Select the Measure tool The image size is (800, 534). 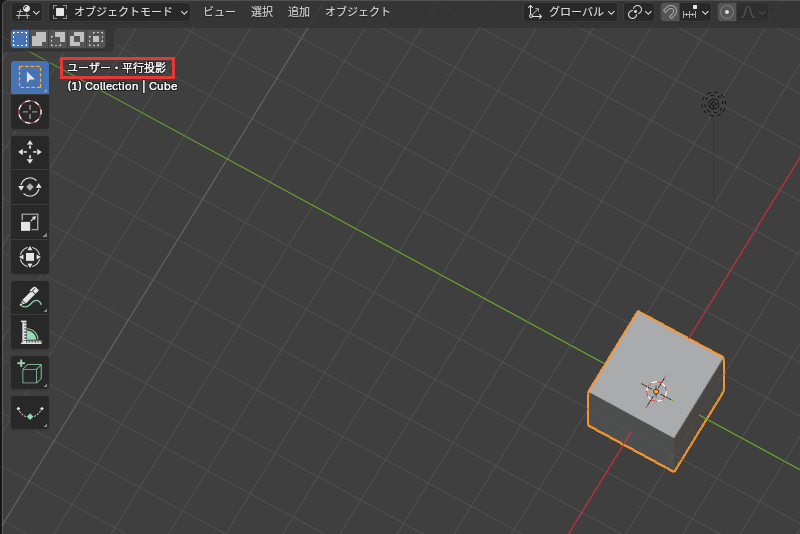coord(30,332)
